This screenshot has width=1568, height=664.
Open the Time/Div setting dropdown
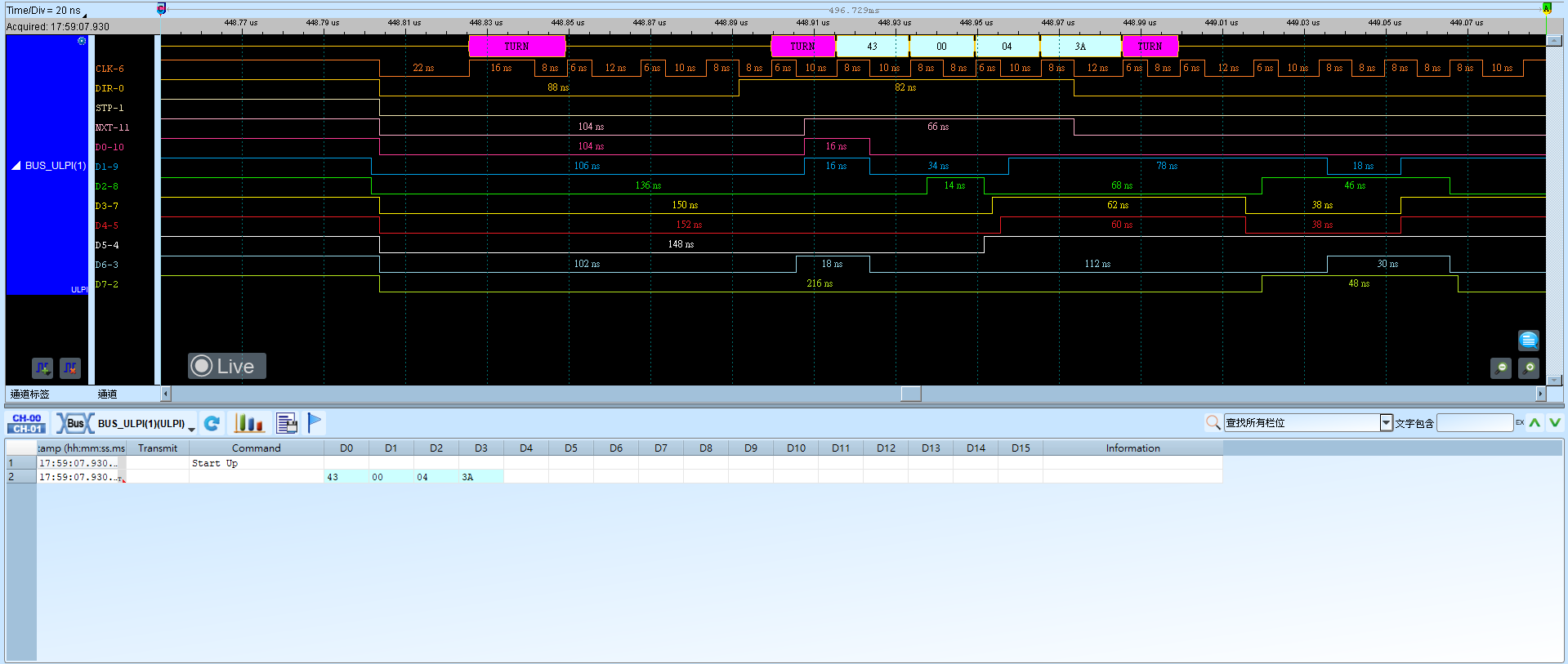[x=84, y=15]
